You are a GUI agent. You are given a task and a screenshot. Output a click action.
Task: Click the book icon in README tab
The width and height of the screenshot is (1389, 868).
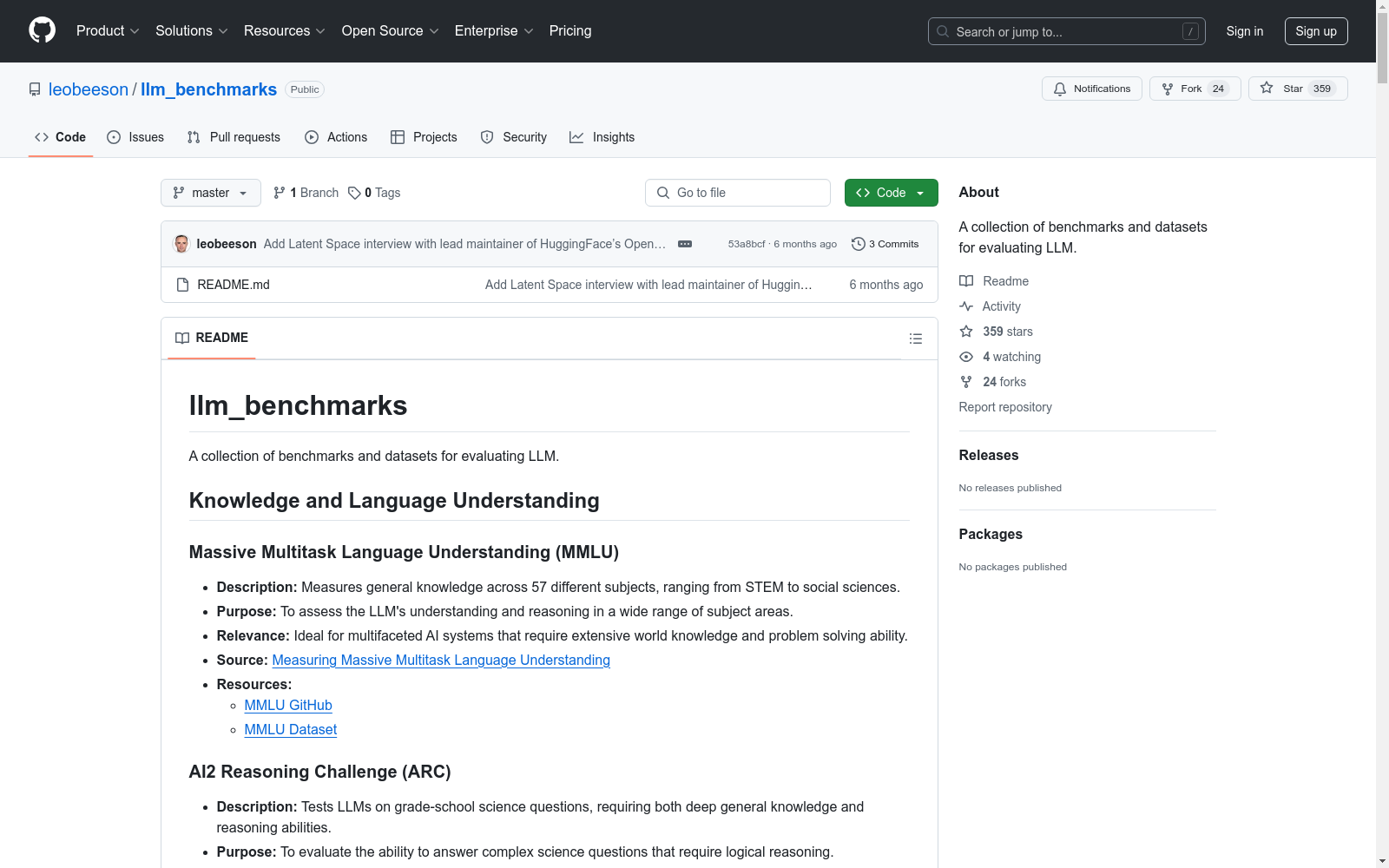(182, 338)
